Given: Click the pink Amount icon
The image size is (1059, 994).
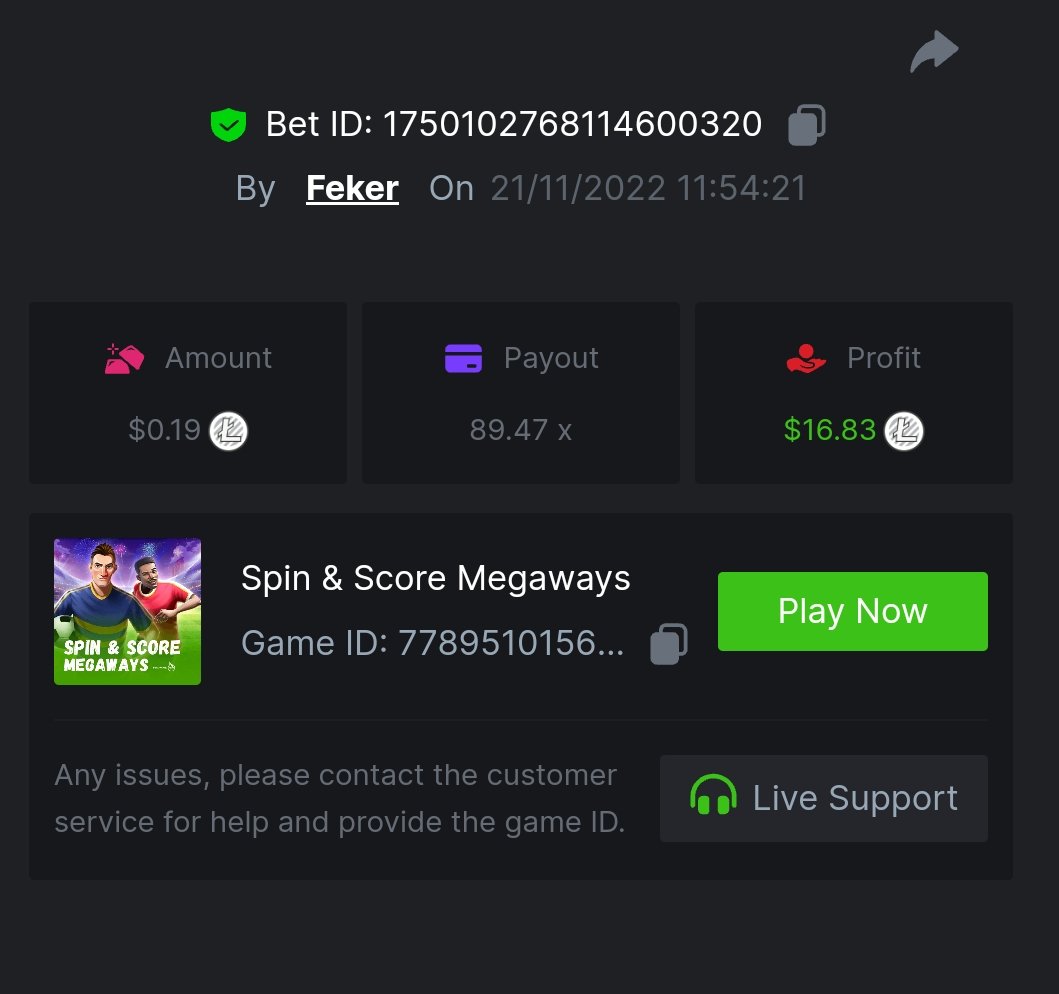Looking at the screenshot, I should click(125, 358).
